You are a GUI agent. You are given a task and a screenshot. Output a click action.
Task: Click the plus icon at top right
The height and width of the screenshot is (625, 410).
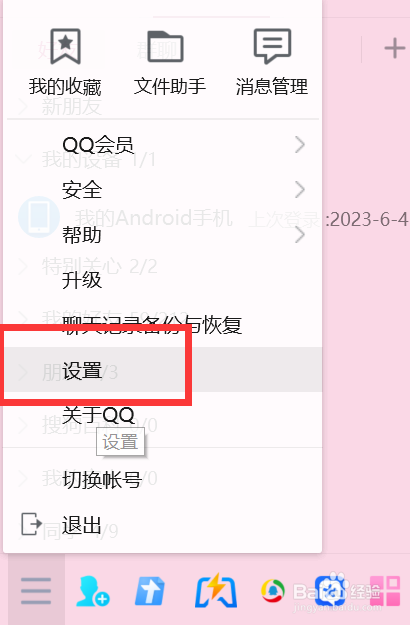[394, 49]
